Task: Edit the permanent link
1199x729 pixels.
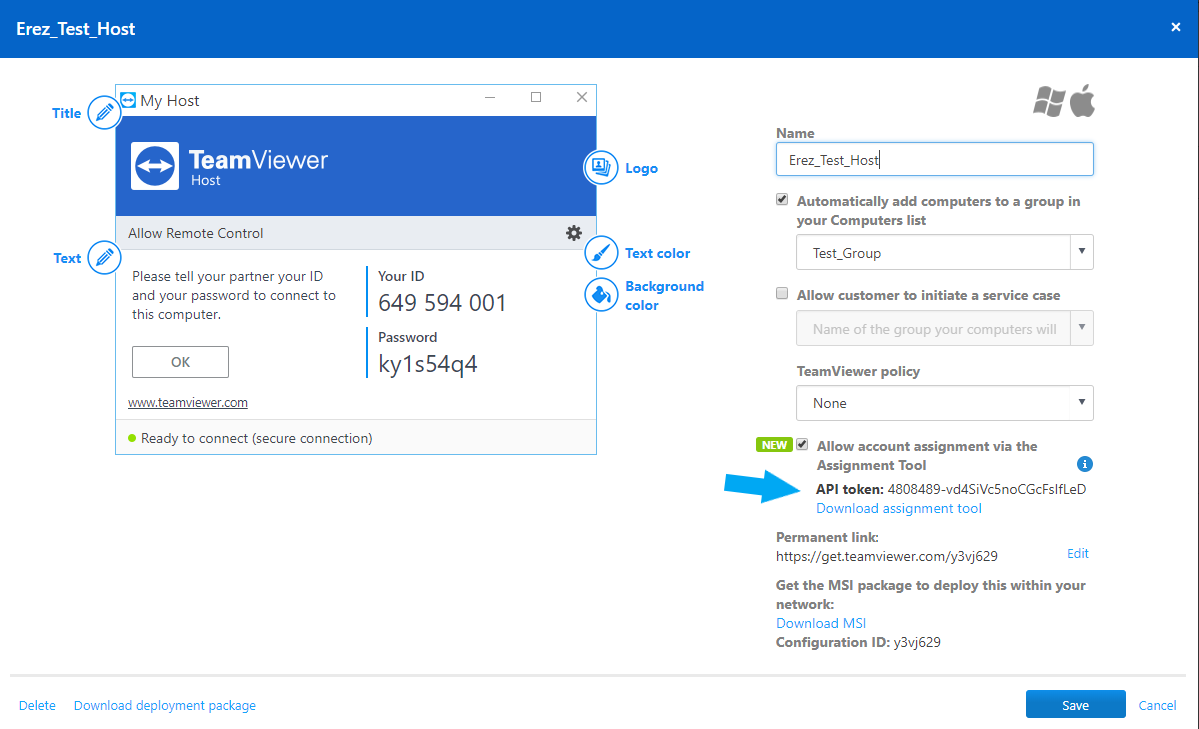Action: [1077, 553]
